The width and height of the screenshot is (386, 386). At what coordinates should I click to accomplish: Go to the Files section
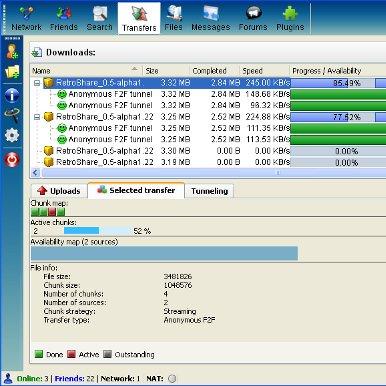(x=174, y=19)
